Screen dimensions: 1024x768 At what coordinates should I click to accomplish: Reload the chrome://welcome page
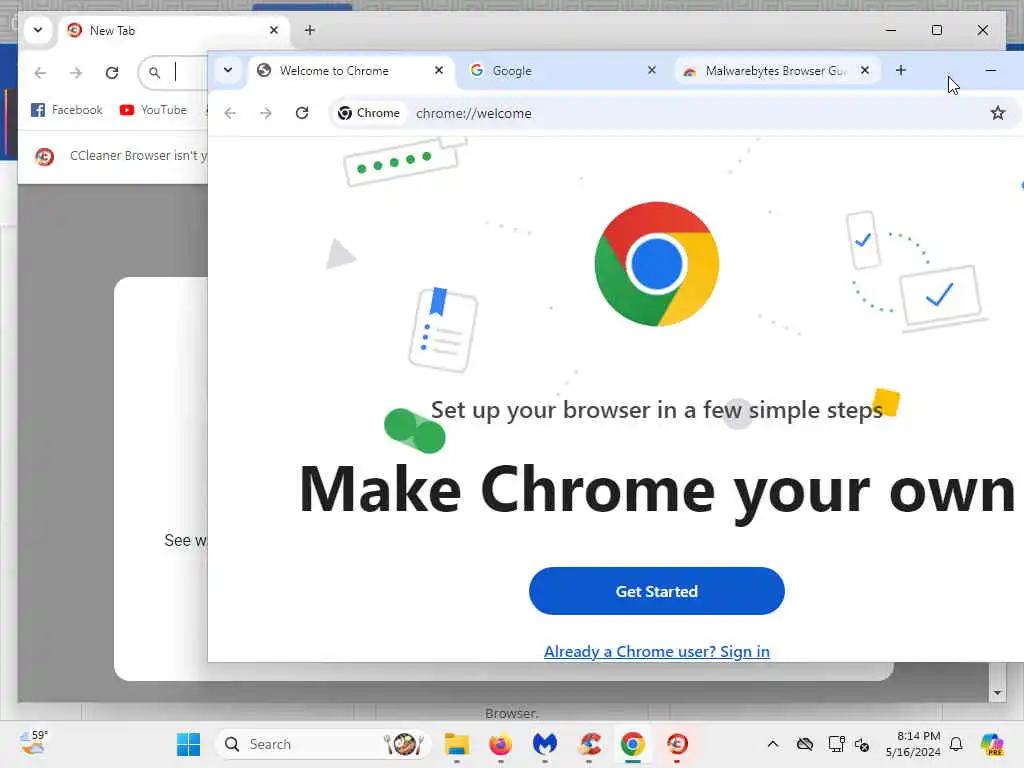tap(302, 113)
